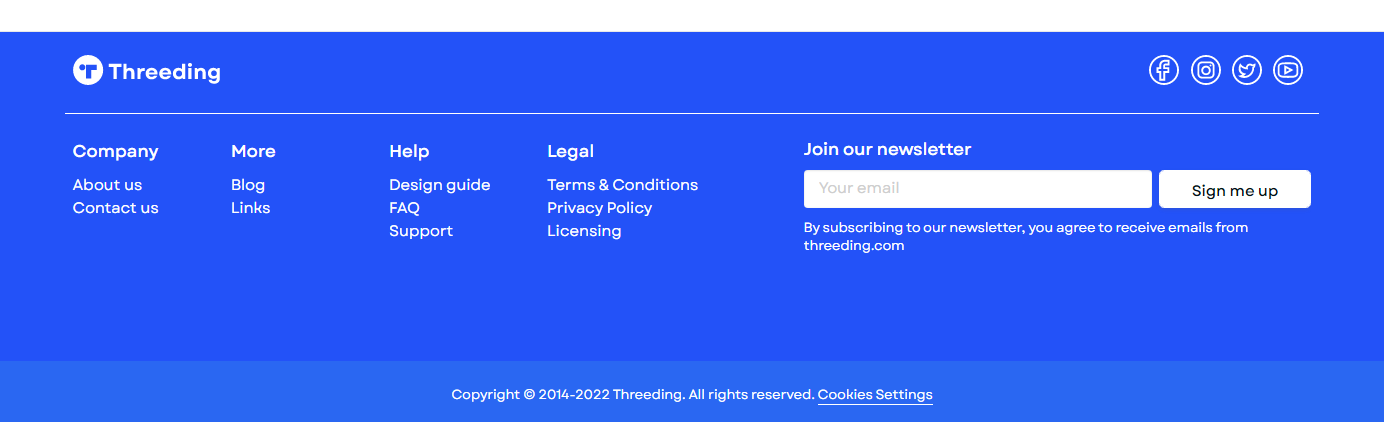Go to the Contact us page

[x=115, y=208]
